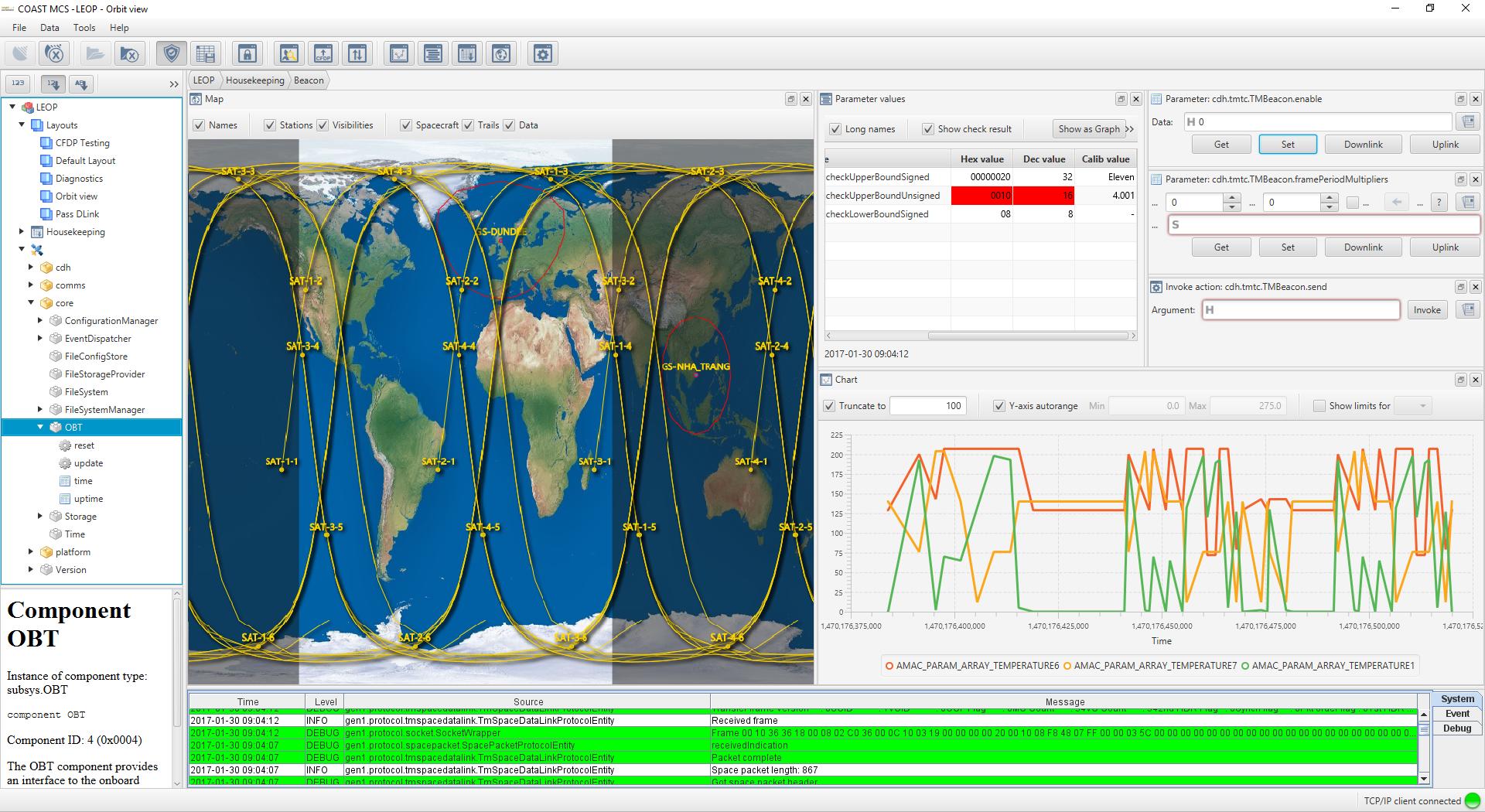Click the disconnect satellite dish icon with X
The height and width of the screenshot is (812, 1485).
[x=56, y=53]
